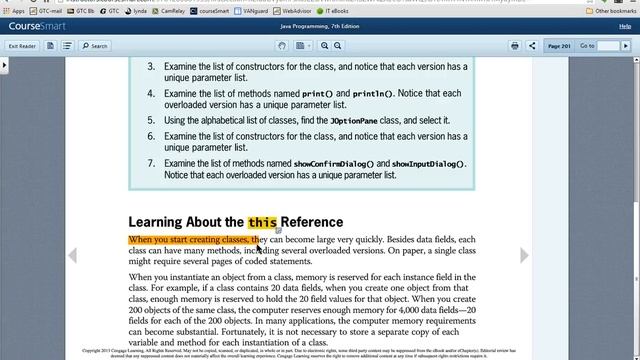Screen dimensions: 640x360
Task: Open the IT eBooks bookmark
Action: tap(333, 11)
